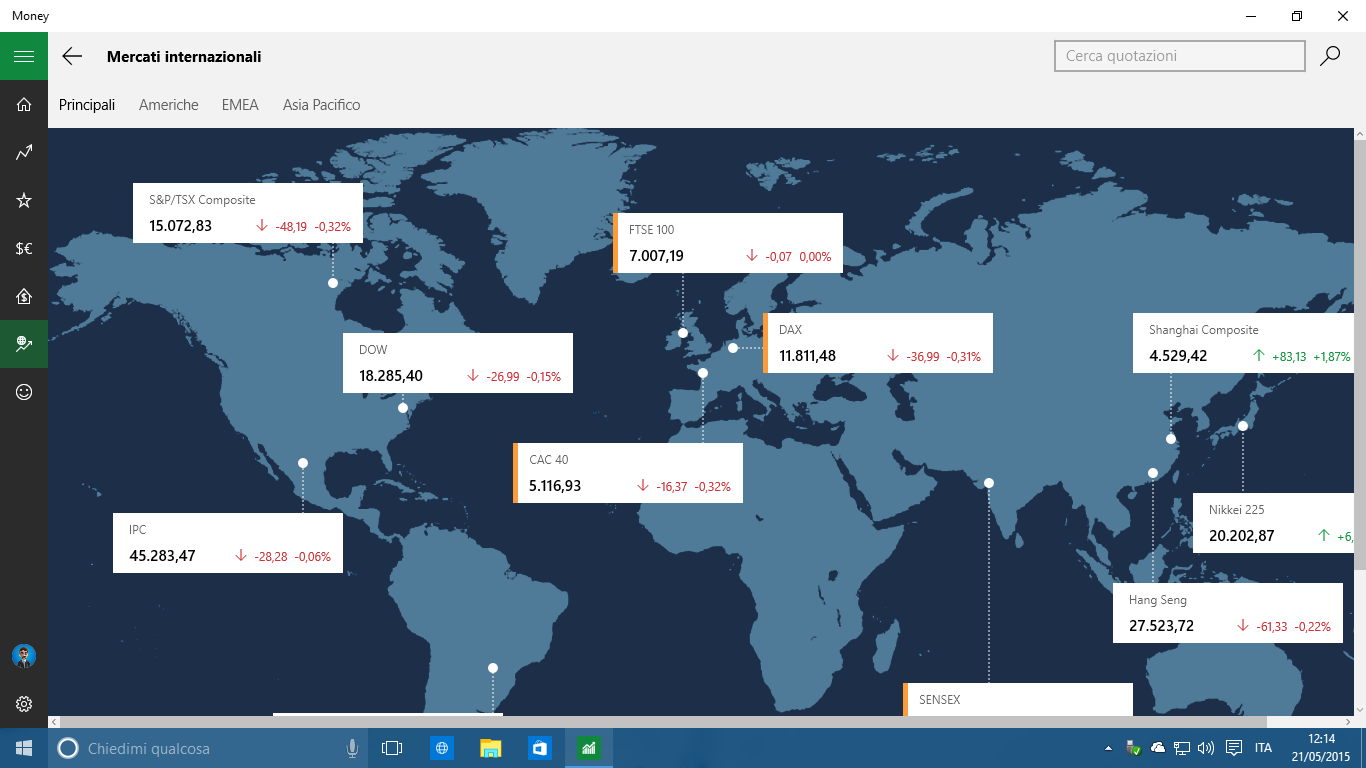Open the SENSEX index card

[1018, 700]
